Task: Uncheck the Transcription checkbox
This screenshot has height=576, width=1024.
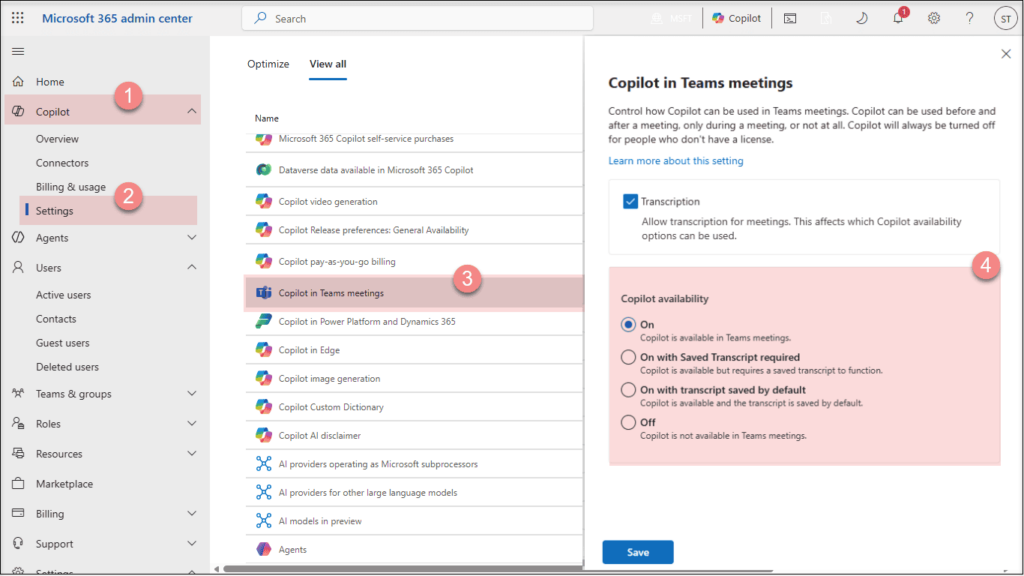Action: point(630,201)
